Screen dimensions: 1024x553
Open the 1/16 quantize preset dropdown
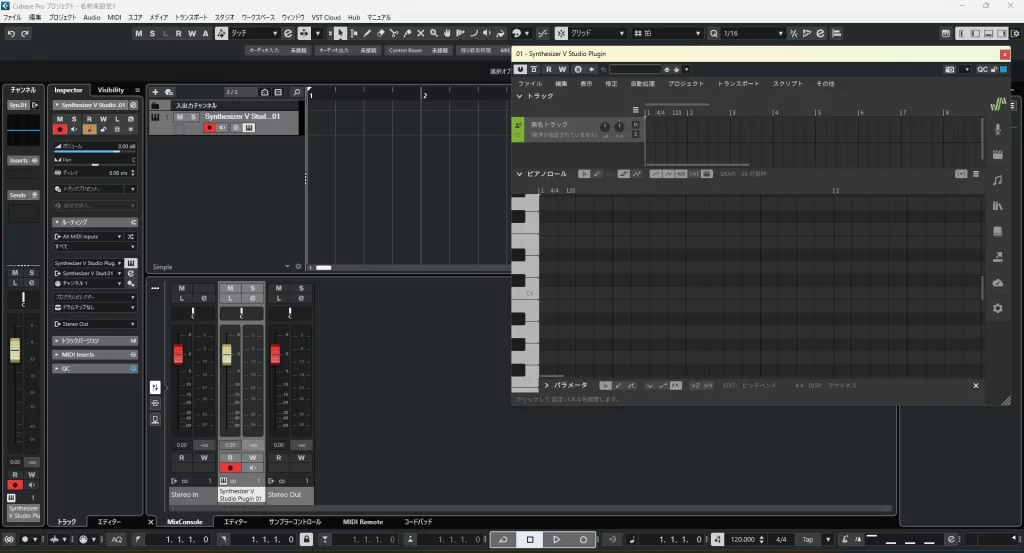coord(753,33)
